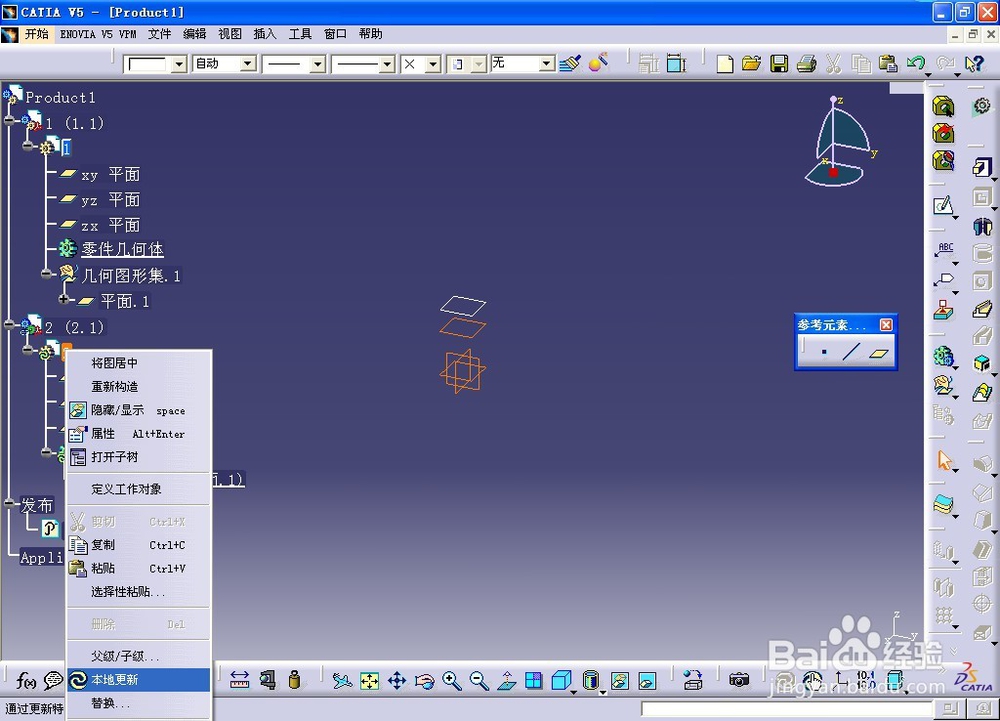Select the Product1 root node
This screenshot has height=721, width=1000.
[60, 98]
